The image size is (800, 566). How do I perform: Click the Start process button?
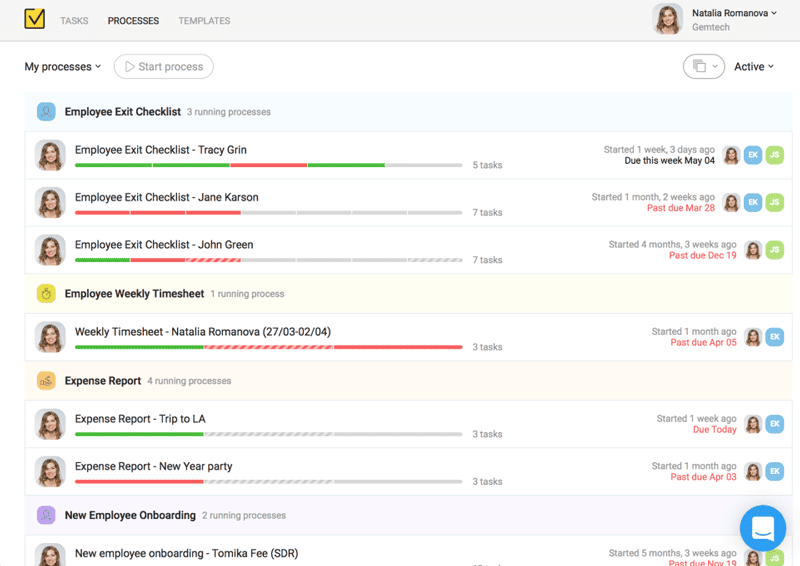163,67
